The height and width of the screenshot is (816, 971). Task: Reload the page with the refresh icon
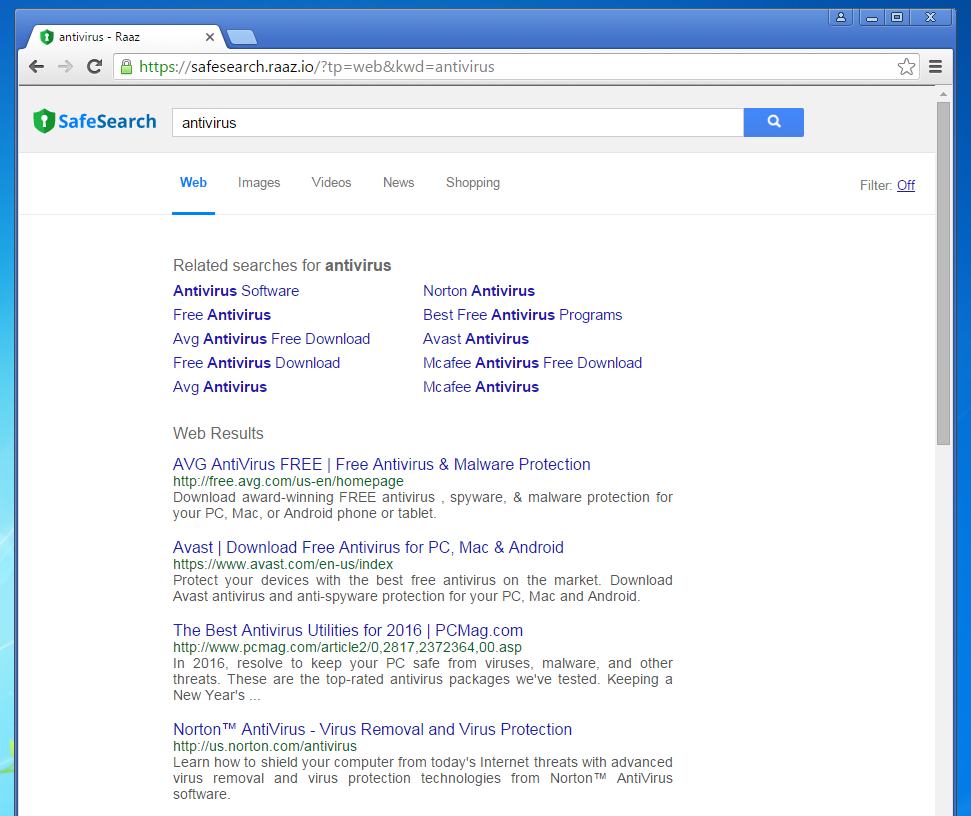coord(94,67)
